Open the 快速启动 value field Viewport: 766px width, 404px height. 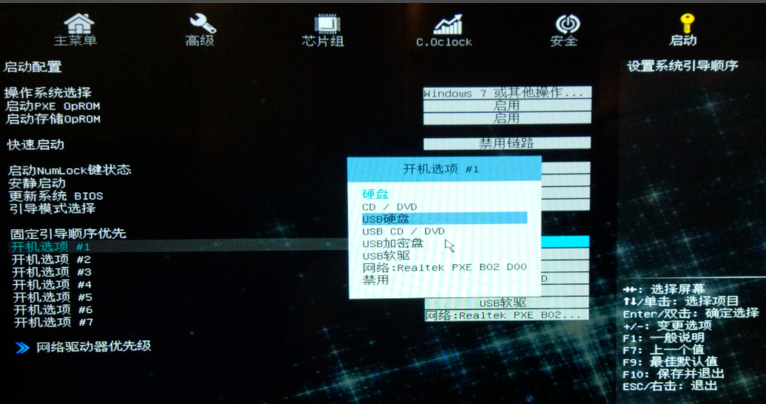506,143
